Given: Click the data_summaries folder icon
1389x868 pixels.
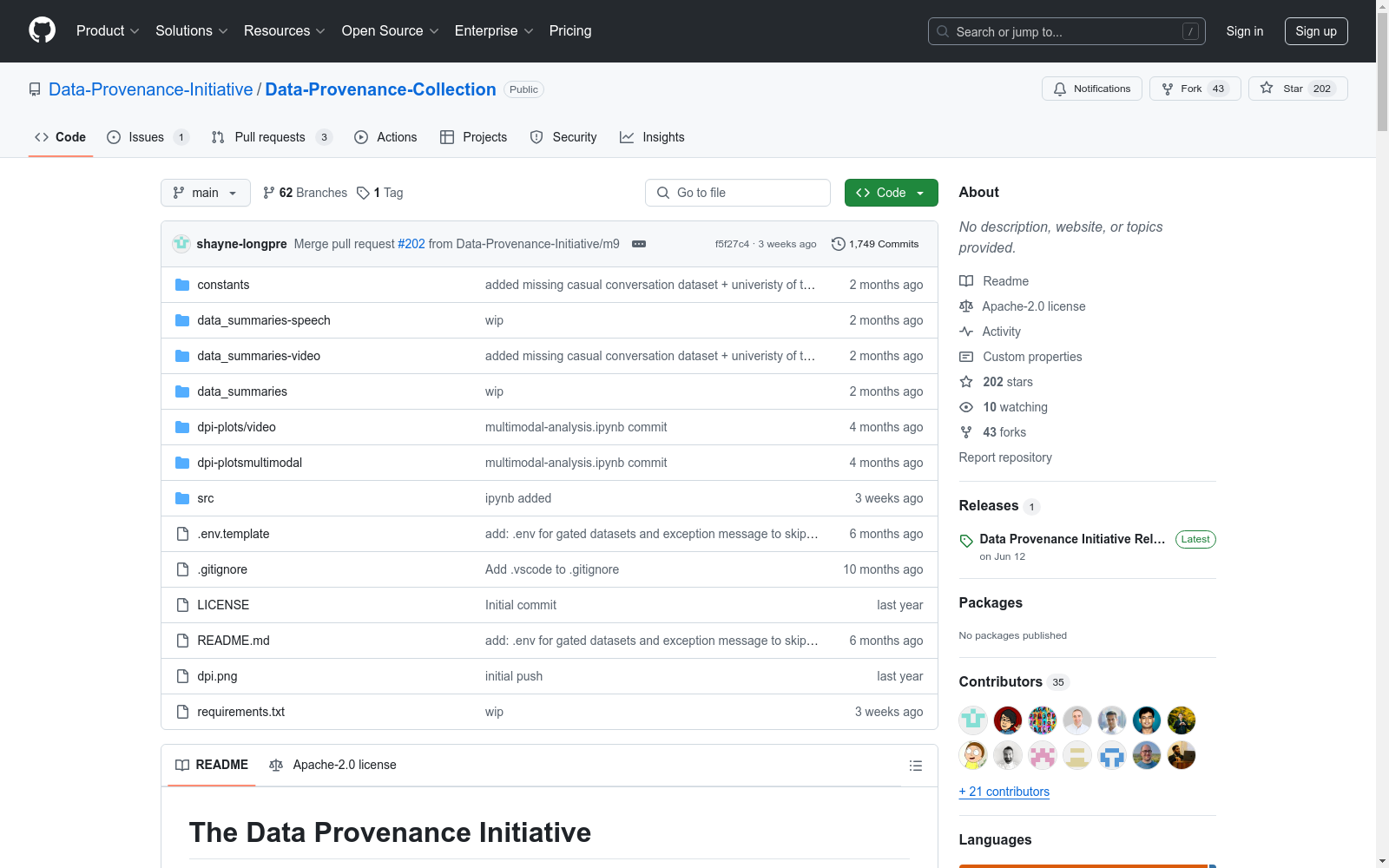Looking at the screenshot, I should pos(182,391).
